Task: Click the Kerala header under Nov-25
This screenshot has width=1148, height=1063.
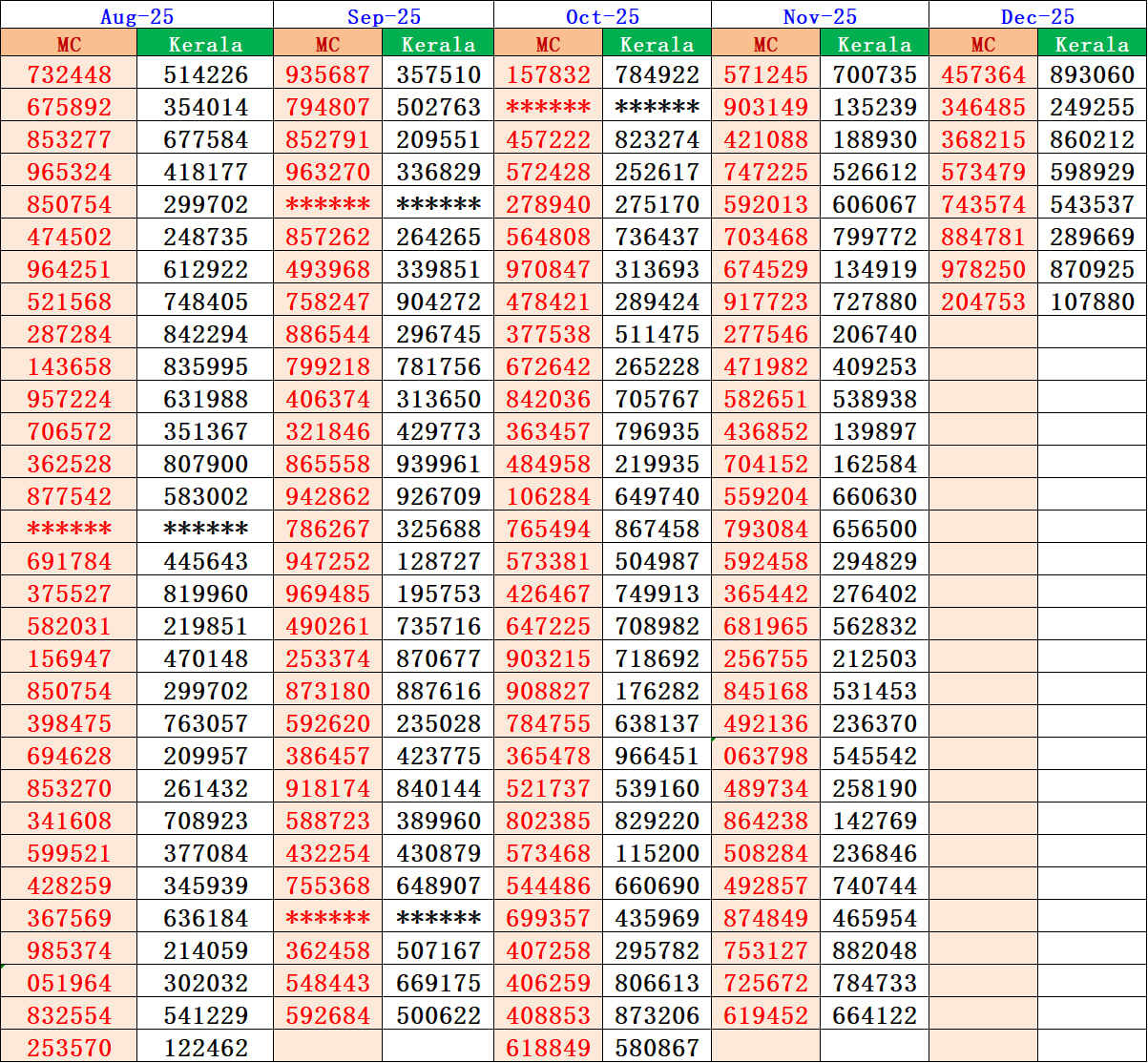Action: tap(873, 44)
